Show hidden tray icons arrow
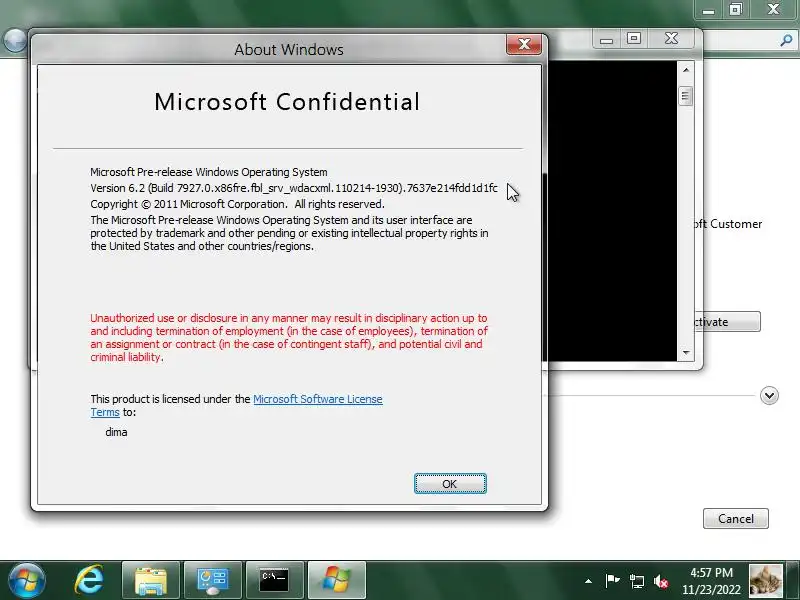Viewport: 800px width, 600px height. pos(588,581)
